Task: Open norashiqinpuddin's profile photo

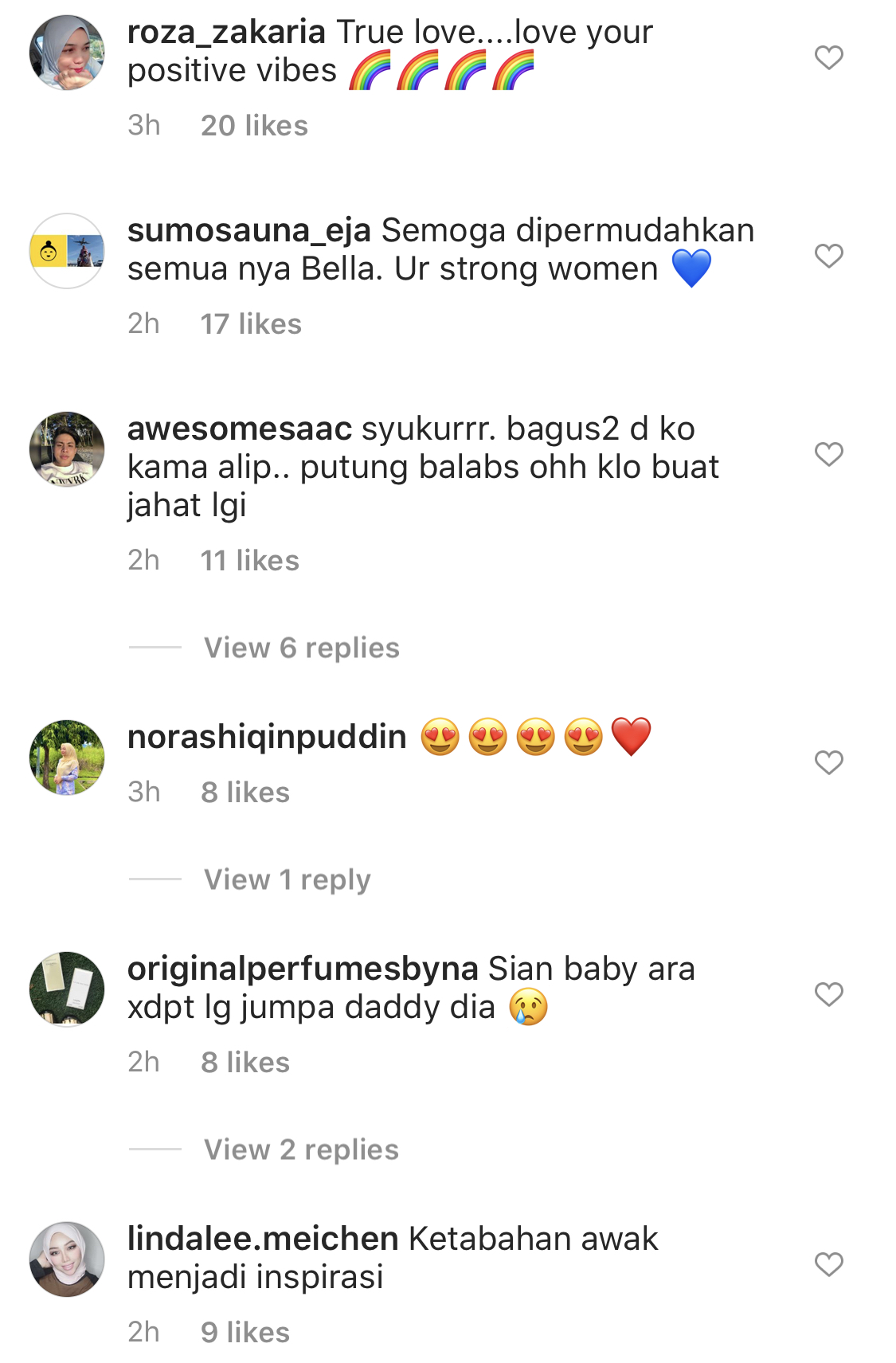Action: coord(67,758)
